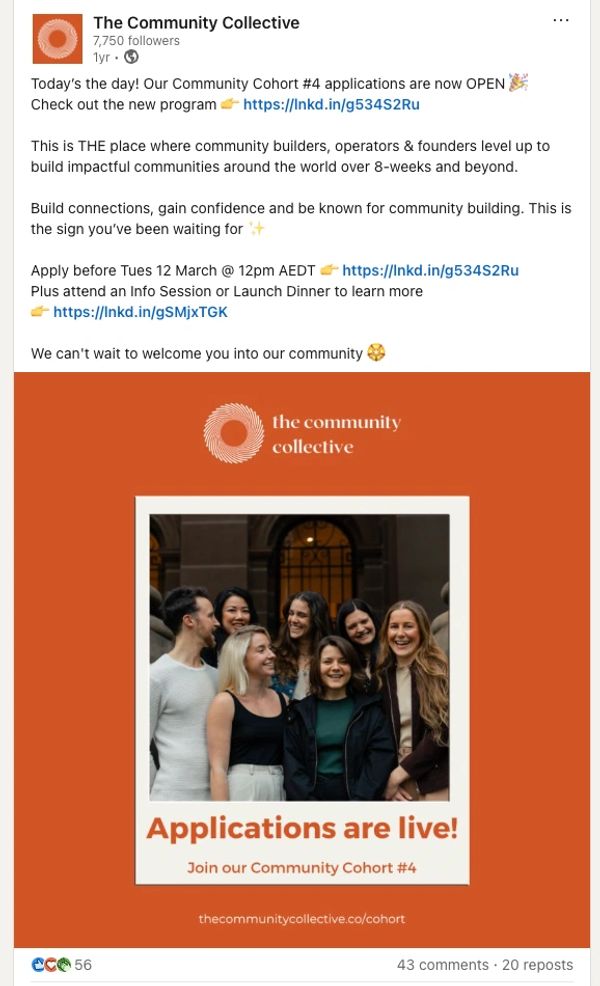This screenshot has width=600, height=986.
Task: Click the globe public visibility icon
Action: (131, 57)
